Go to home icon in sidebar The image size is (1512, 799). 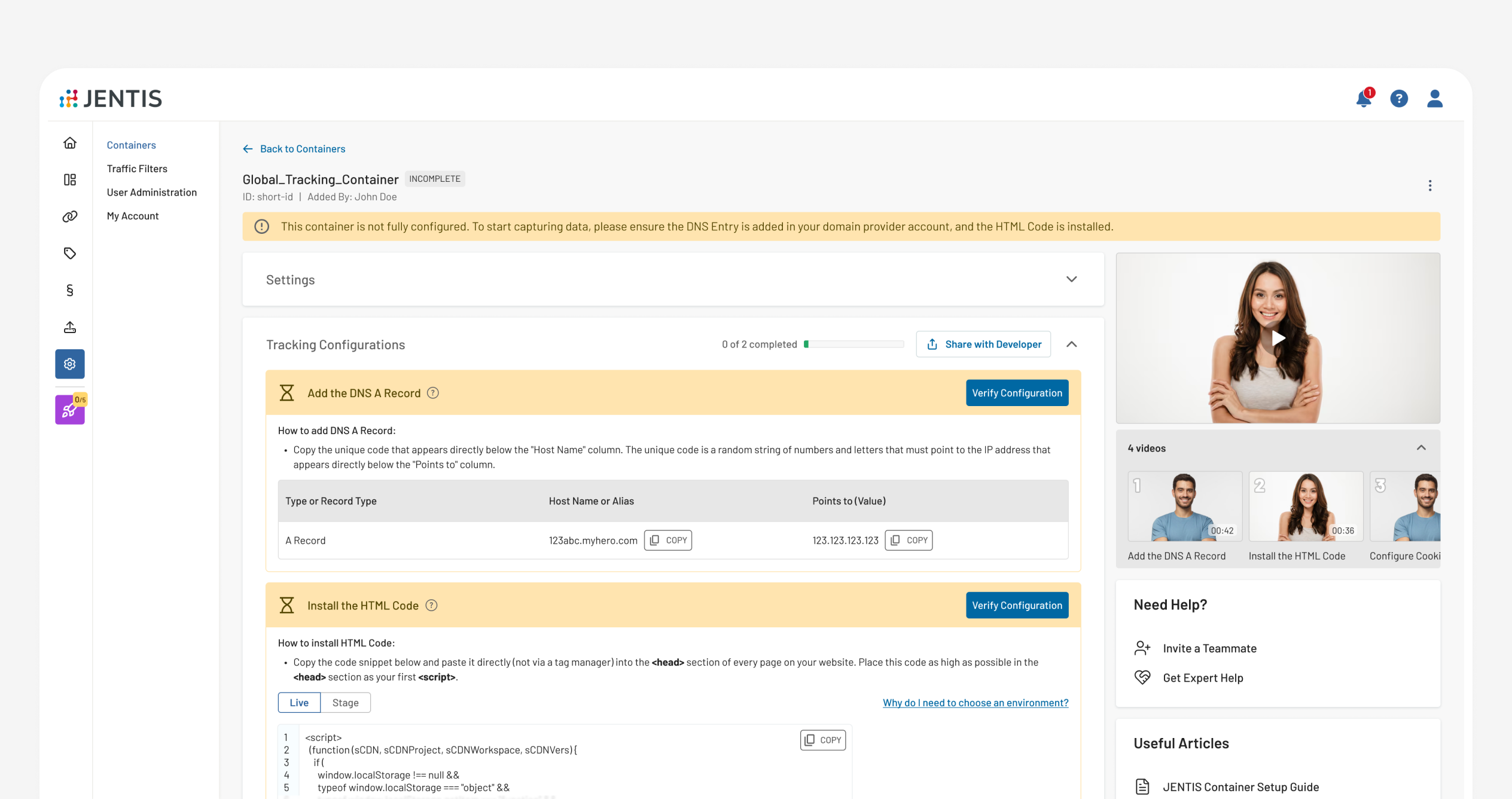tap(70, 143)
